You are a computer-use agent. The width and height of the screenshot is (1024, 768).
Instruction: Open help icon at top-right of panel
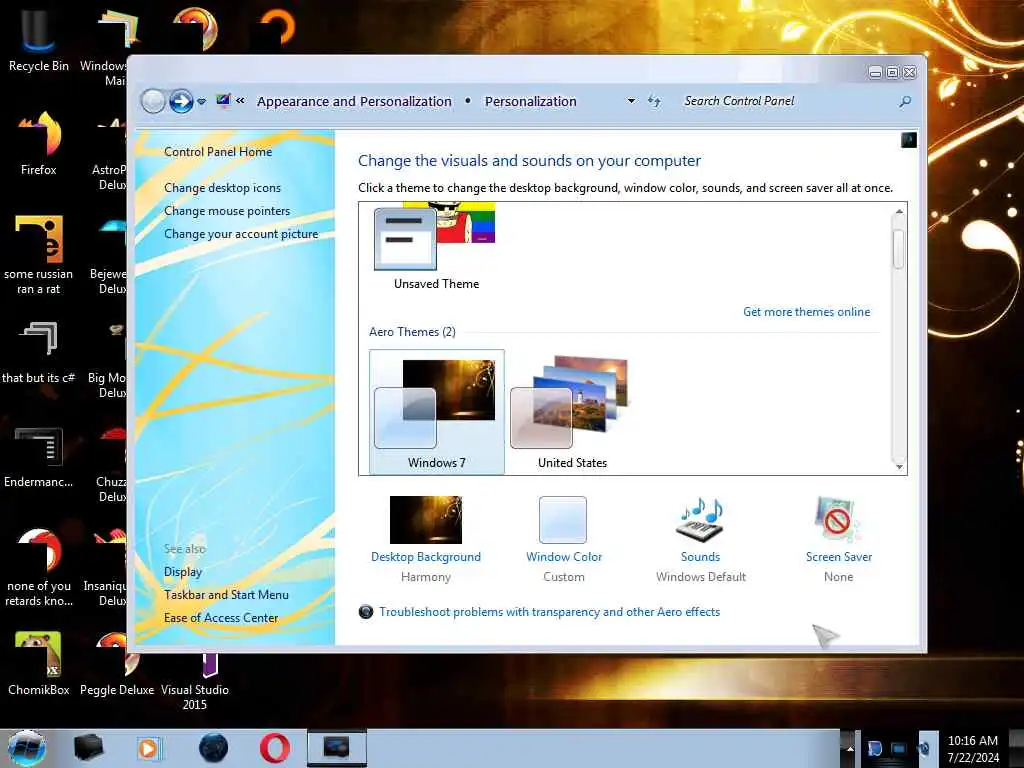pyautogui.click(x=908, y=140)
